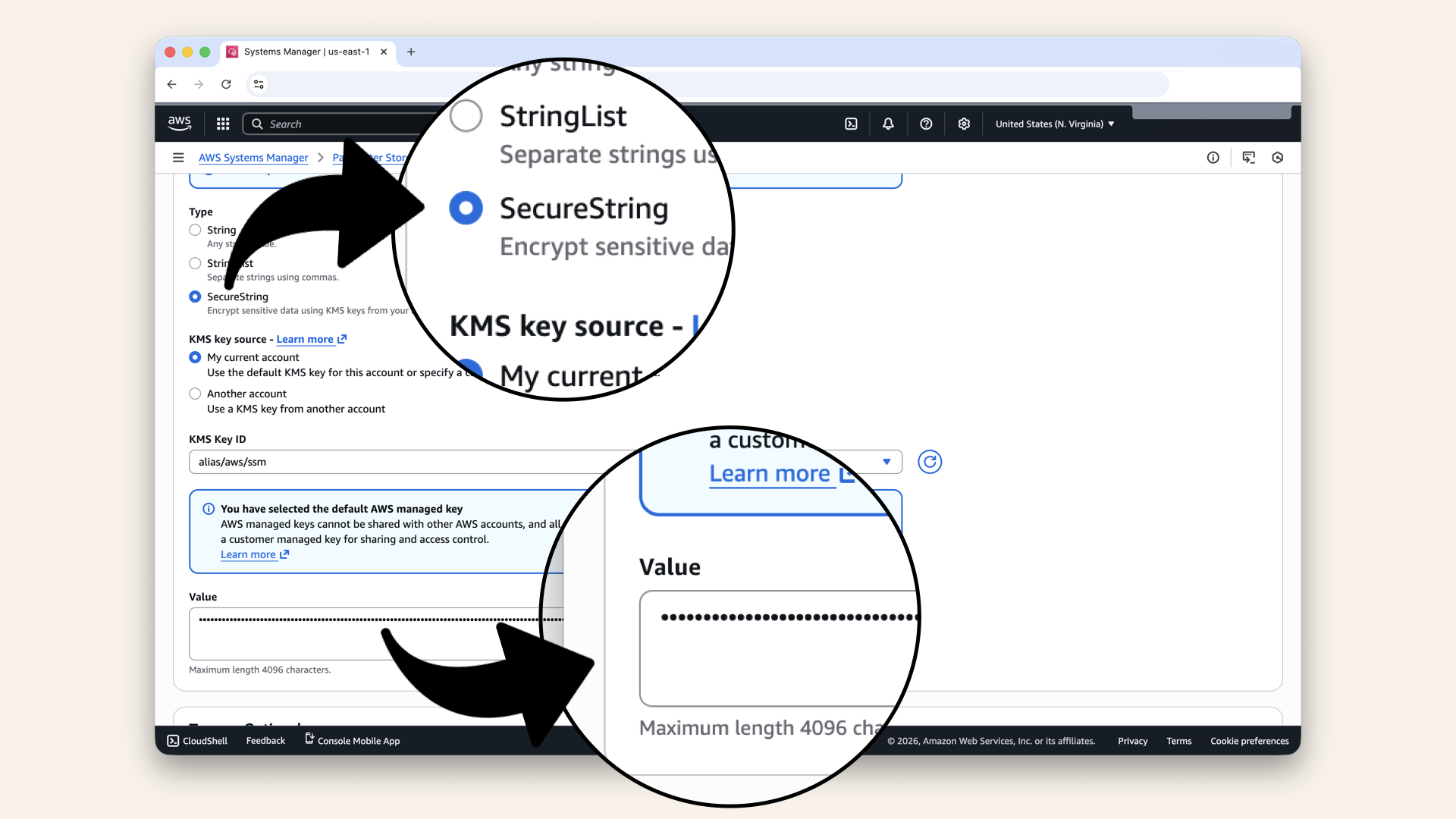Open the region selector United States (N. Virginia)

(x=1054, y=123)
